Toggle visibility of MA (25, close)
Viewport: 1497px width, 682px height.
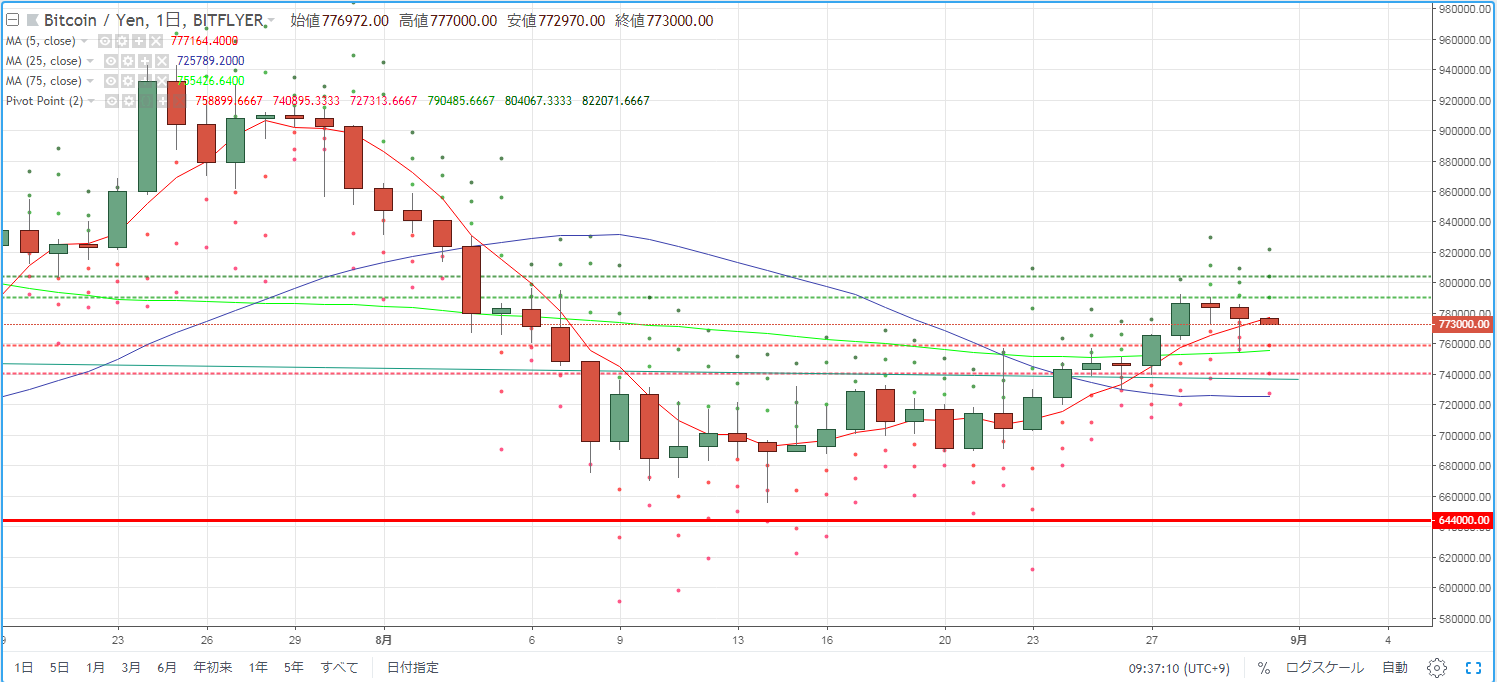[x=111, y=61]
